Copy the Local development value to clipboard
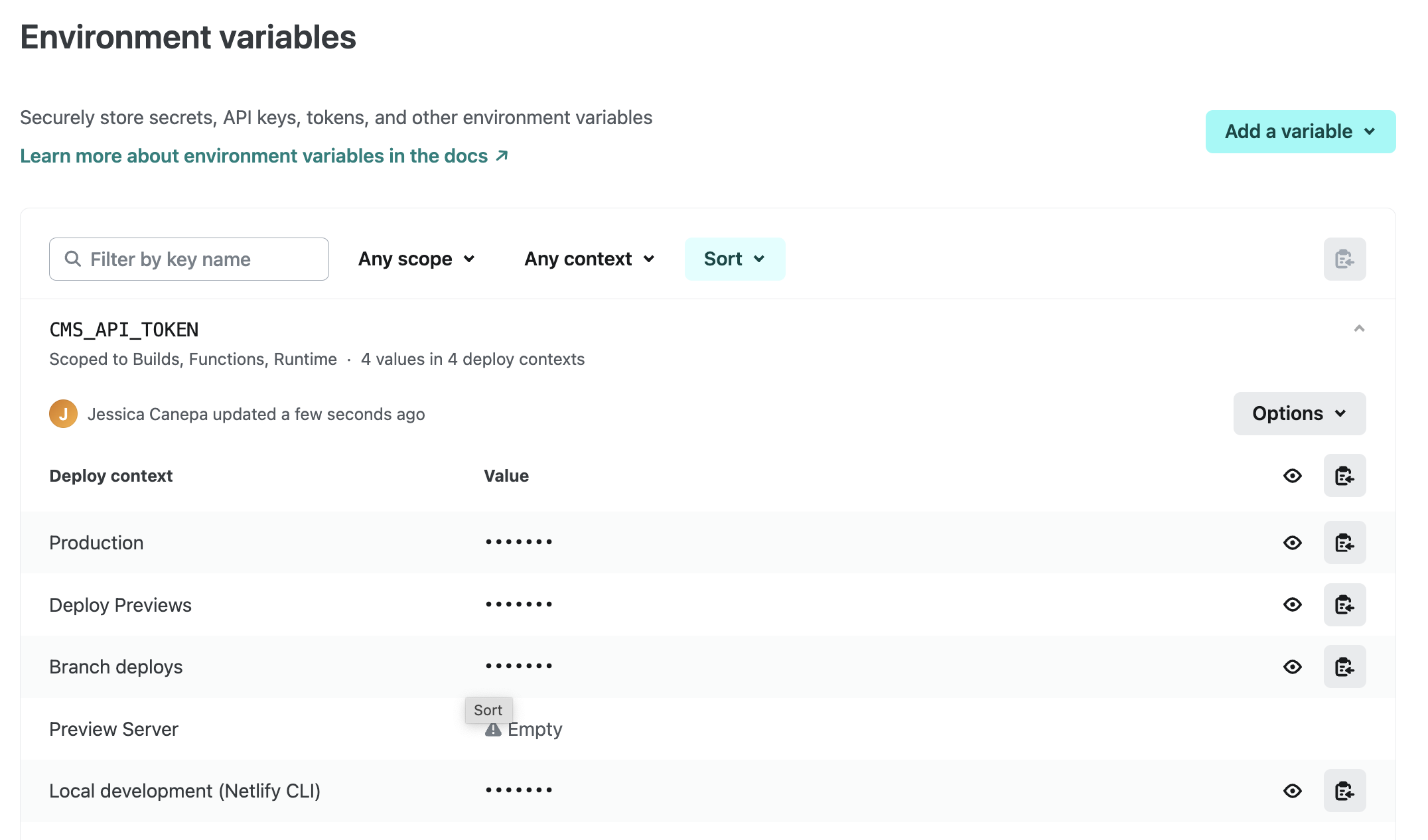Image resolution: width=1428 pixels, height=840 pixels. (x=1344, y=791)
